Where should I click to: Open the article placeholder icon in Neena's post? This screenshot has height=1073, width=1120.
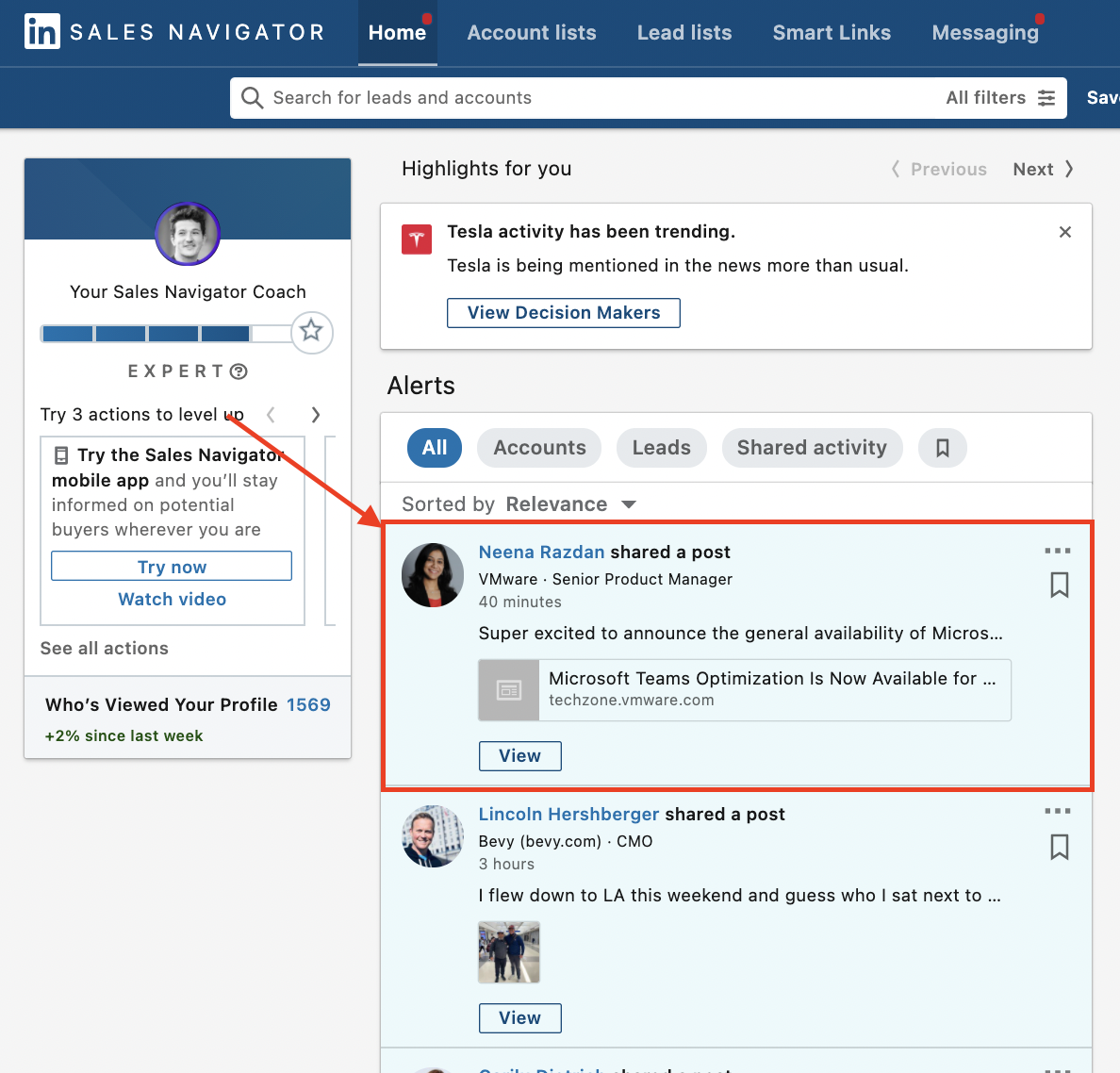(x=508, y=690)
